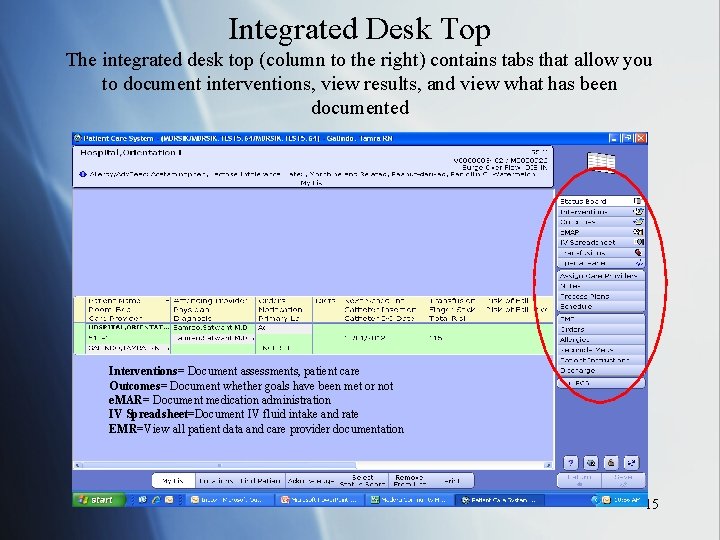Click the icon right of the help button

tap(591, 463)
